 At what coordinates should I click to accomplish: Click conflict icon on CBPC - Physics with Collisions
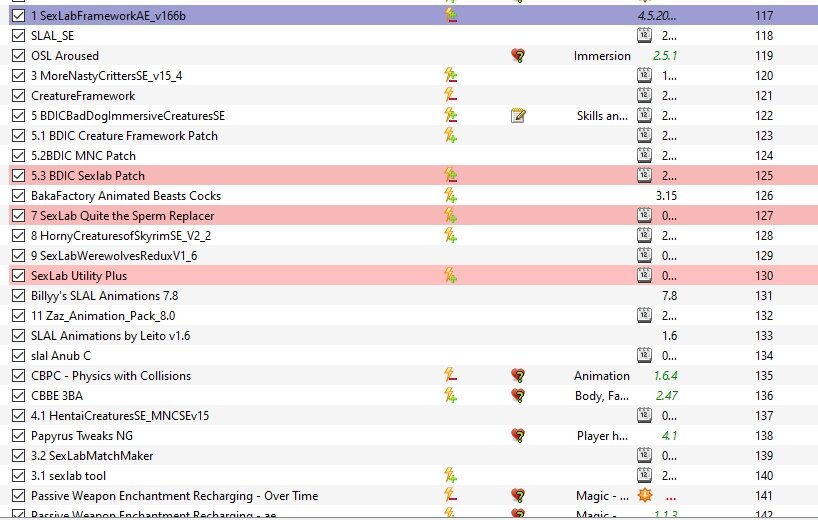(x=451, y=375)
